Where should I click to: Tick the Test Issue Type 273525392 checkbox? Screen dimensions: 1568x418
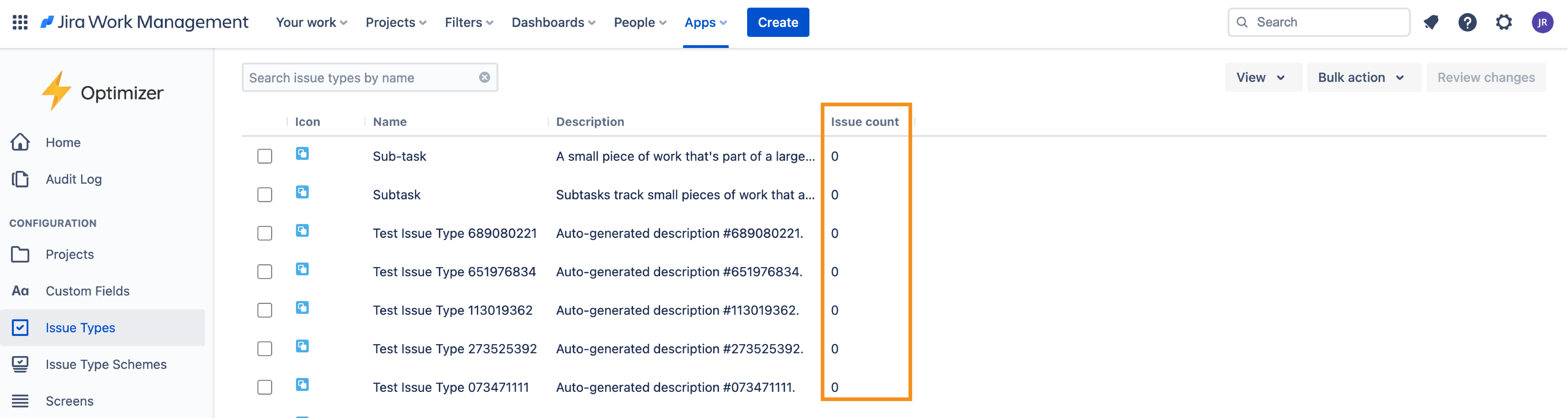[x=264, y=349]
